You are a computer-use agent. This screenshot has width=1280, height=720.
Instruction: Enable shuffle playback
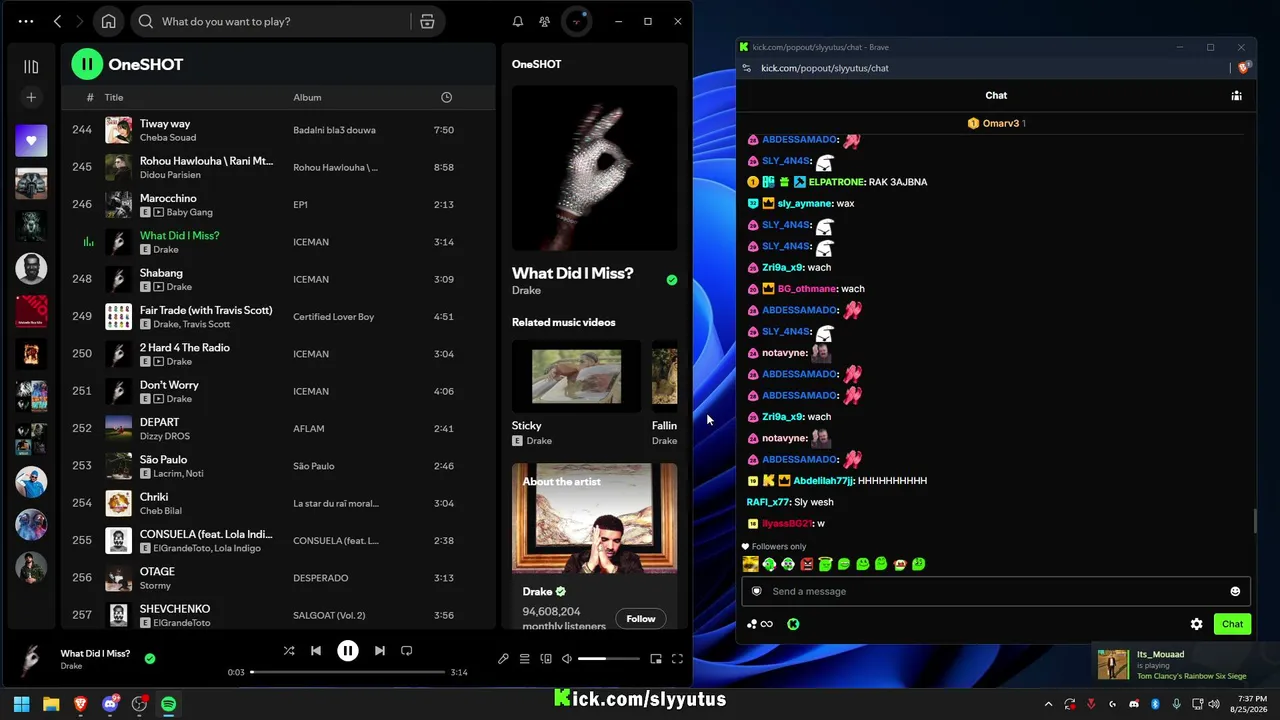coord(289,651)
